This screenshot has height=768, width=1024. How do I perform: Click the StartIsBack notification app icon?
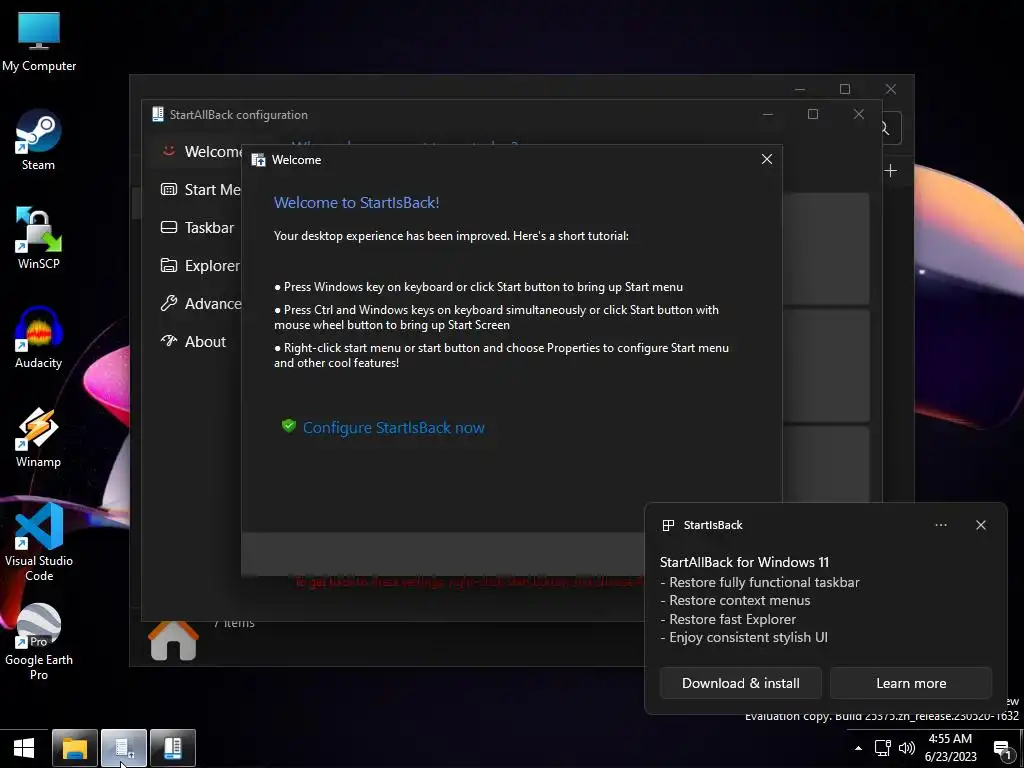click(x=668, y=525)
